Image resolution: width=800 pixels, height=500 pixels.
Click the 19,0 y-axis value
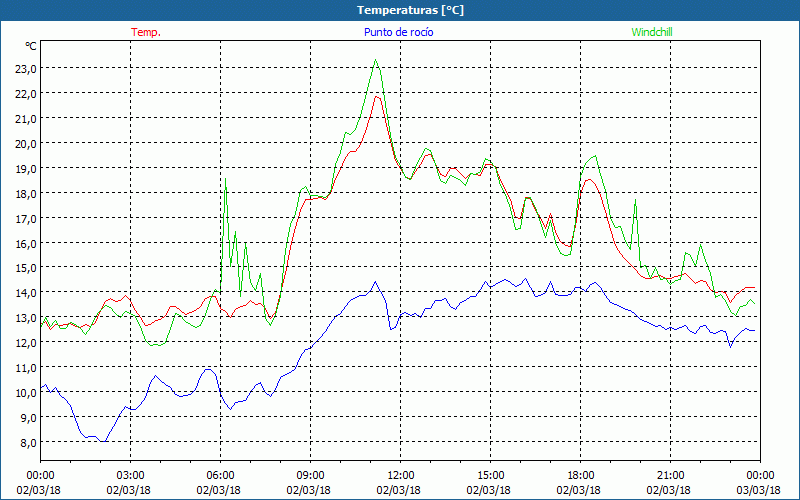(26, 168)
